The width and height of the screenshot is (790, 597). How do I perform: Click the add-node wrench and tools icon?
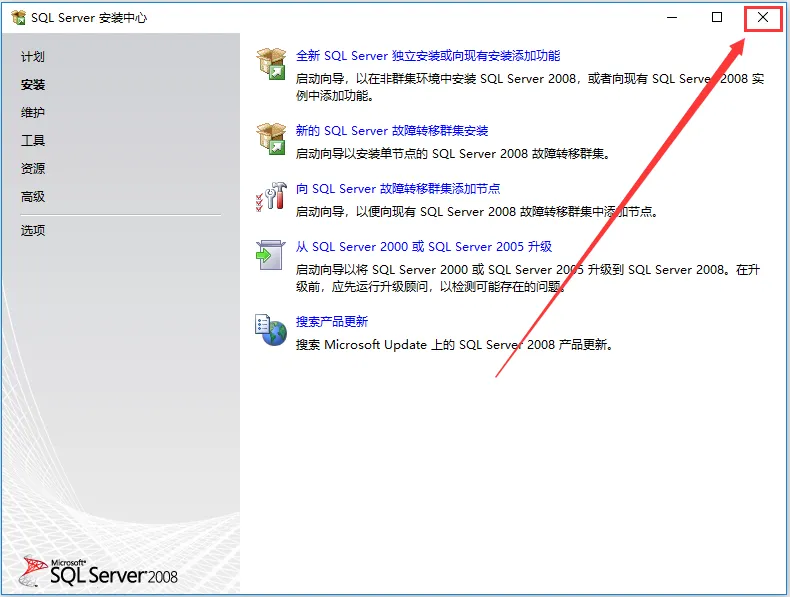pos(271,197)
